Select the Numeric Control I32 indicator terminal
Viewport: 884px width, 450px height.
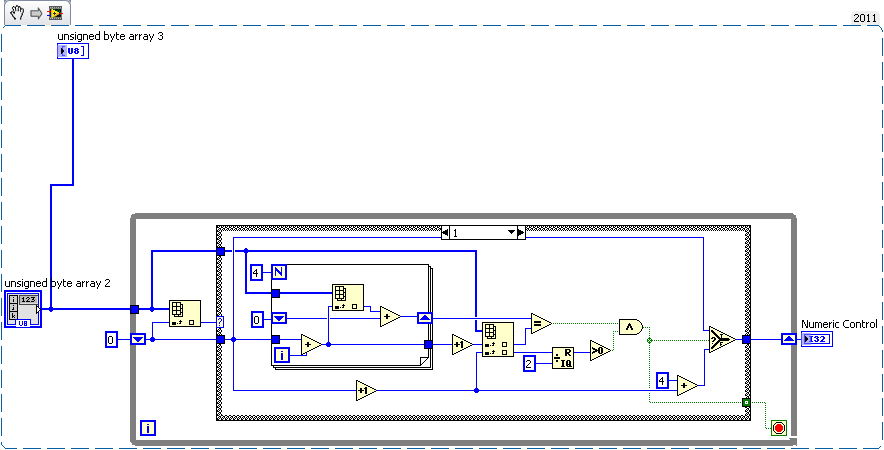pos(816,339)
